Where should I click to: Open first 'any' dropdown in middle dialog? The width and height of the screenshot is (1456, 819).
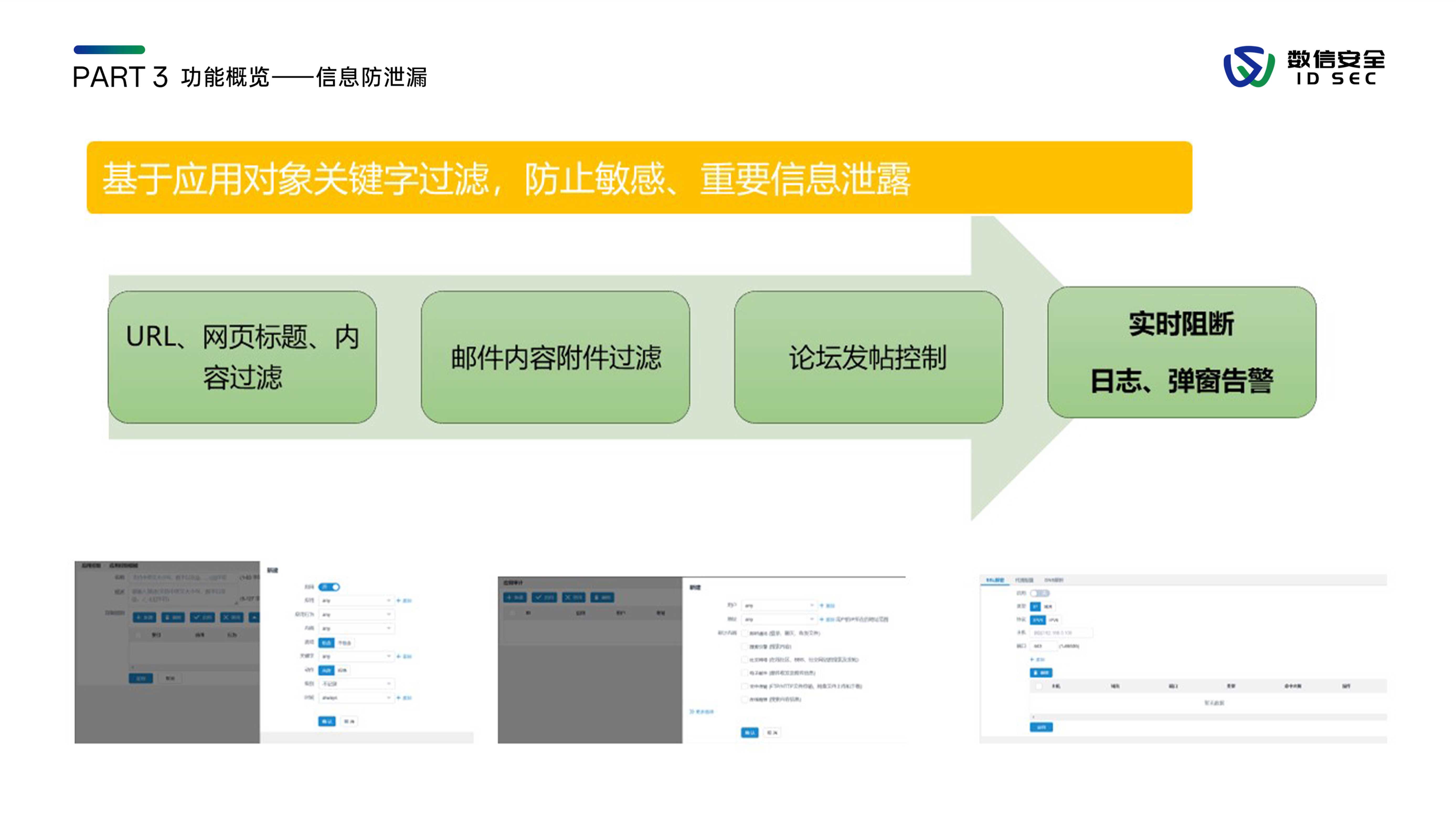click(779, 605)
